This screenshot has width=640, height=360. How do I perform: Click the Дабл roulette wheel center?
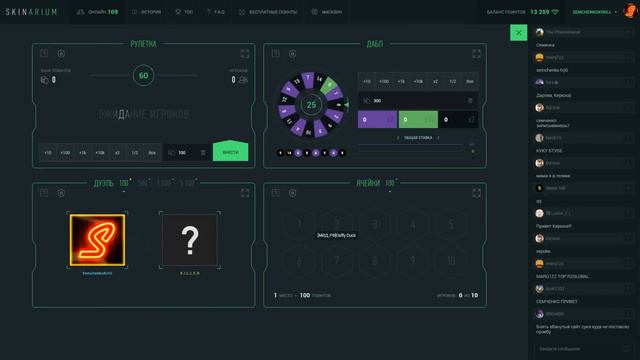tap(311, 105)
